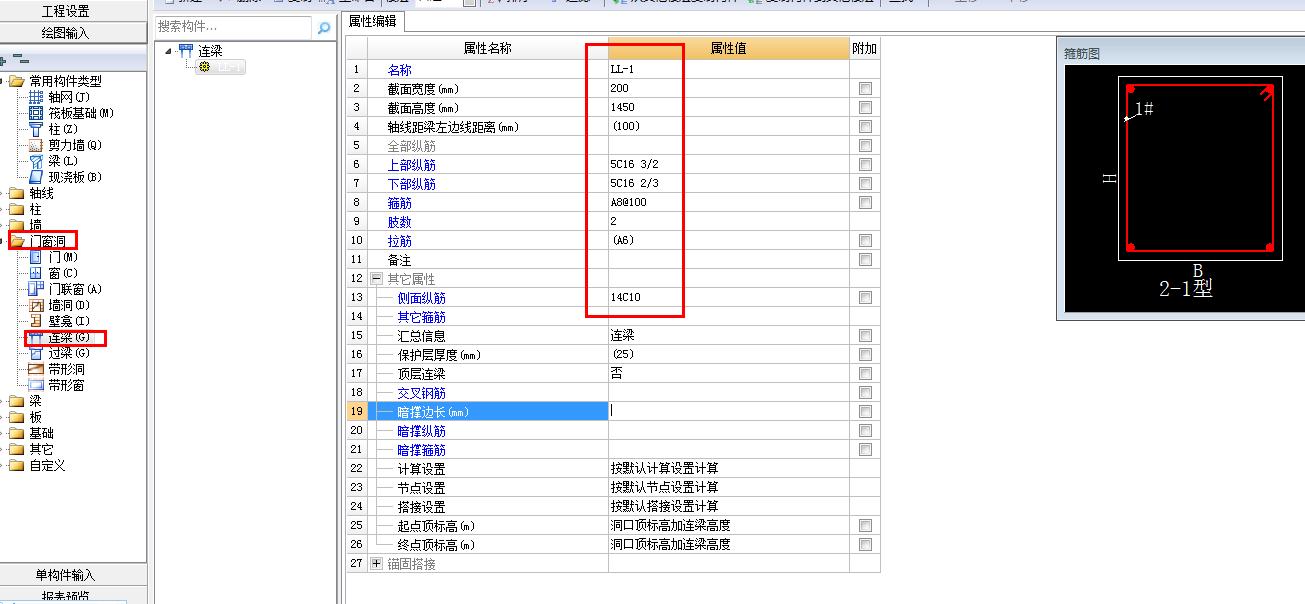Viewport: 1305px width, 604px height.
Task: Select the LL-1 gear item in component list
Action: (x=222, y=67)
